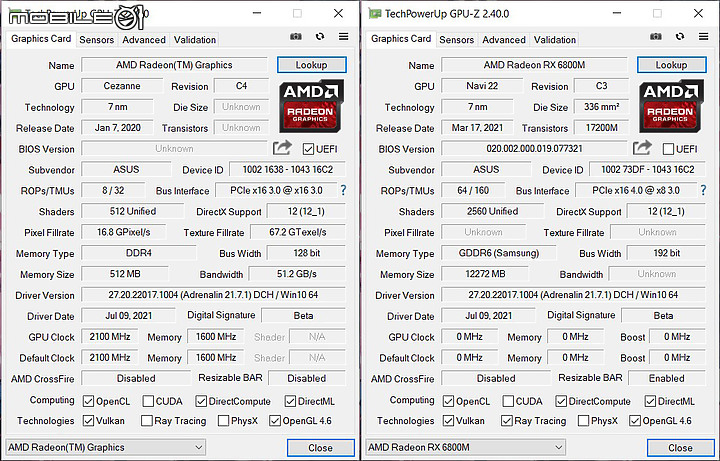Click Resizable BAR value Enabled
720x461 pixels.
(667, 378)
